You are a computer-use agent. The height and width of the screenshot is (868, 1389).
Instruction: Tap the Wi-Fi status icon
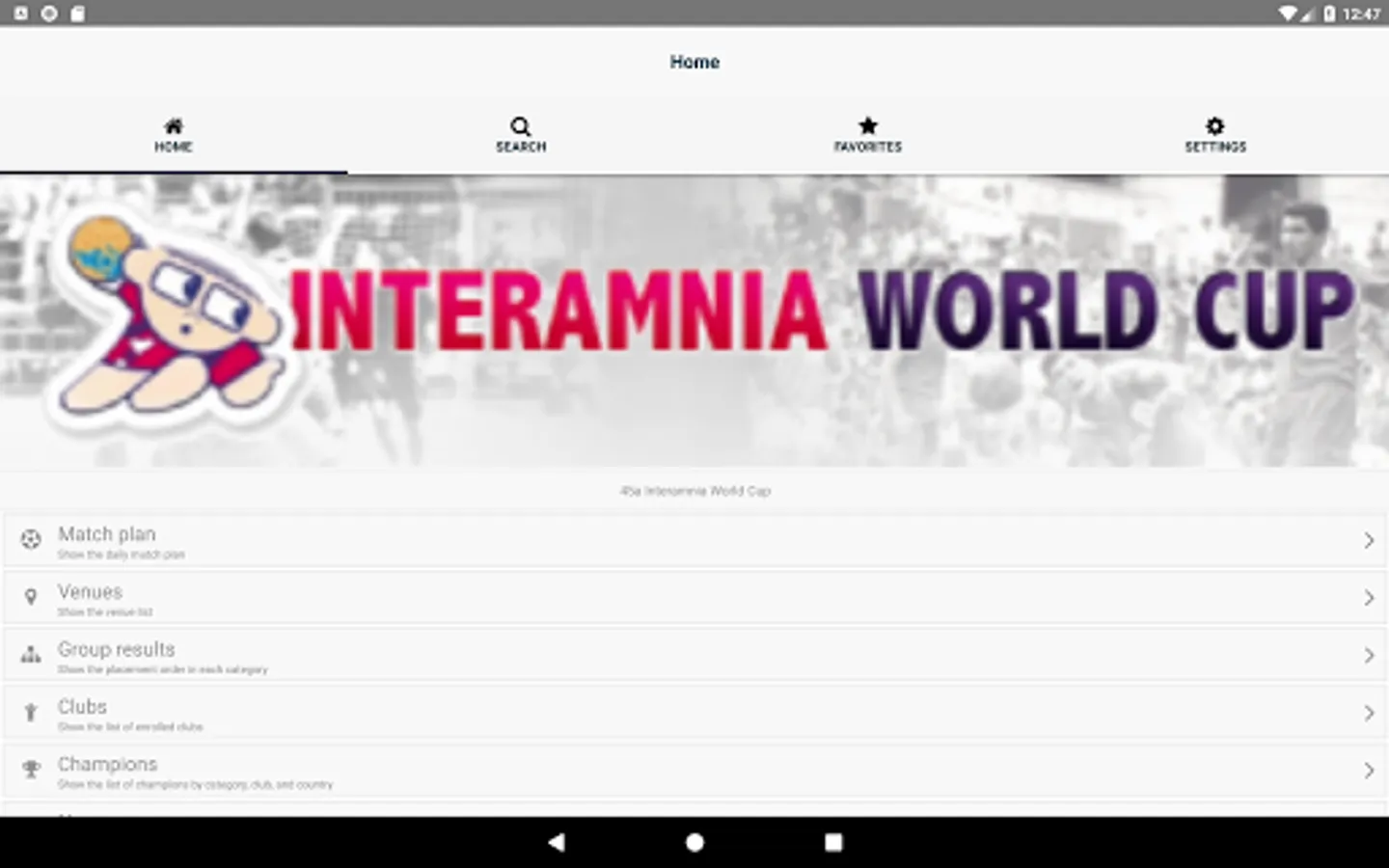pyautogui.click(x=1287, y=14)
